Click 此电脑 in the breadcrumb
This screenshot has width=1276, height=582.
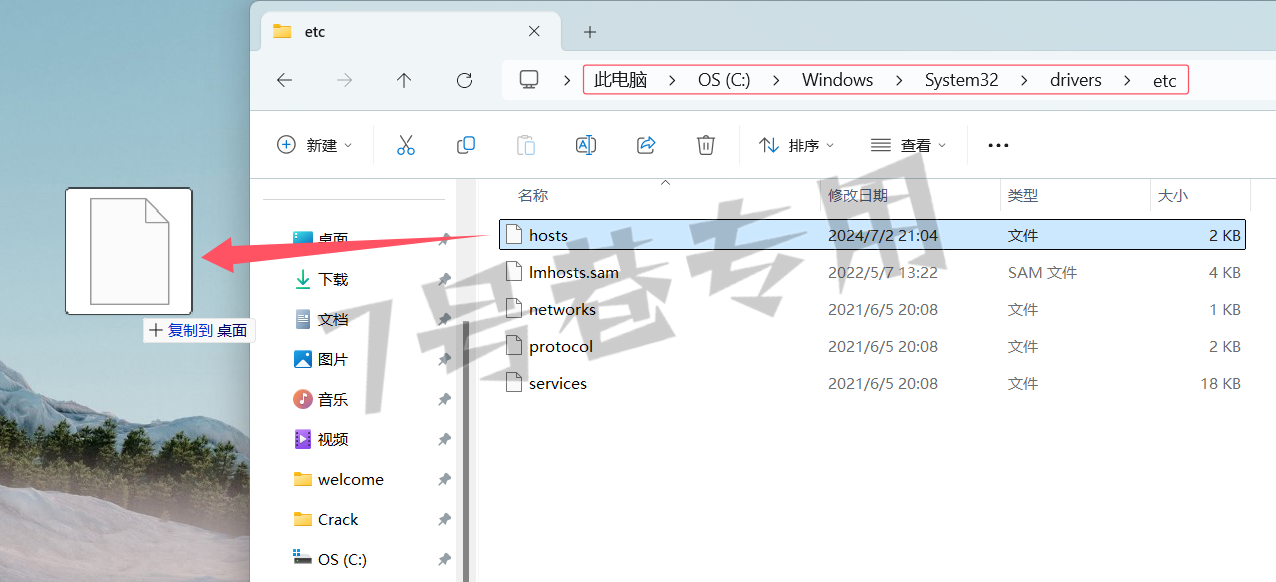[x=620, y=80]
